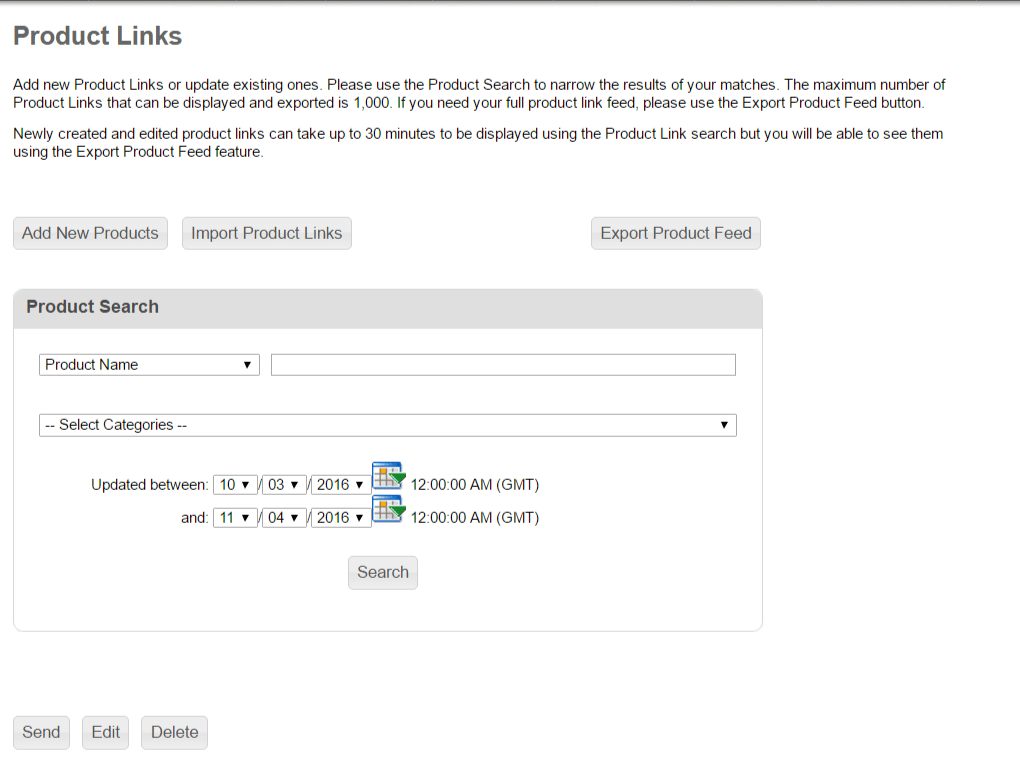Viewport: 1020px width, 760px height.
Task: Open the end month dropdown showing 11
Action: [235, 518]
